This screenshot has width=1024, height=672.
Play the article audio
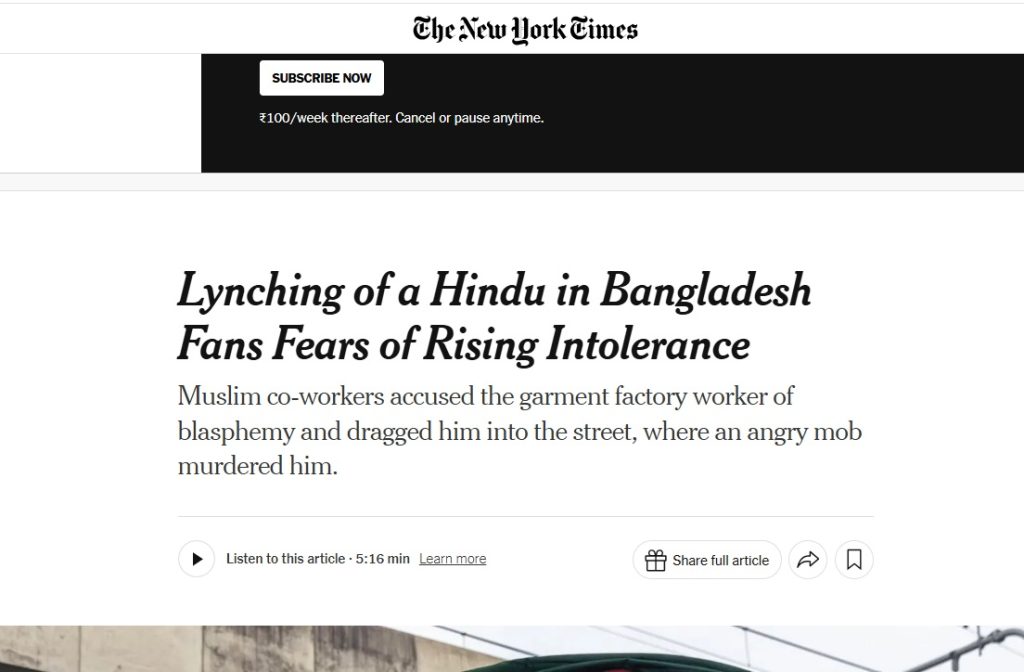click(x=197, y=559)
